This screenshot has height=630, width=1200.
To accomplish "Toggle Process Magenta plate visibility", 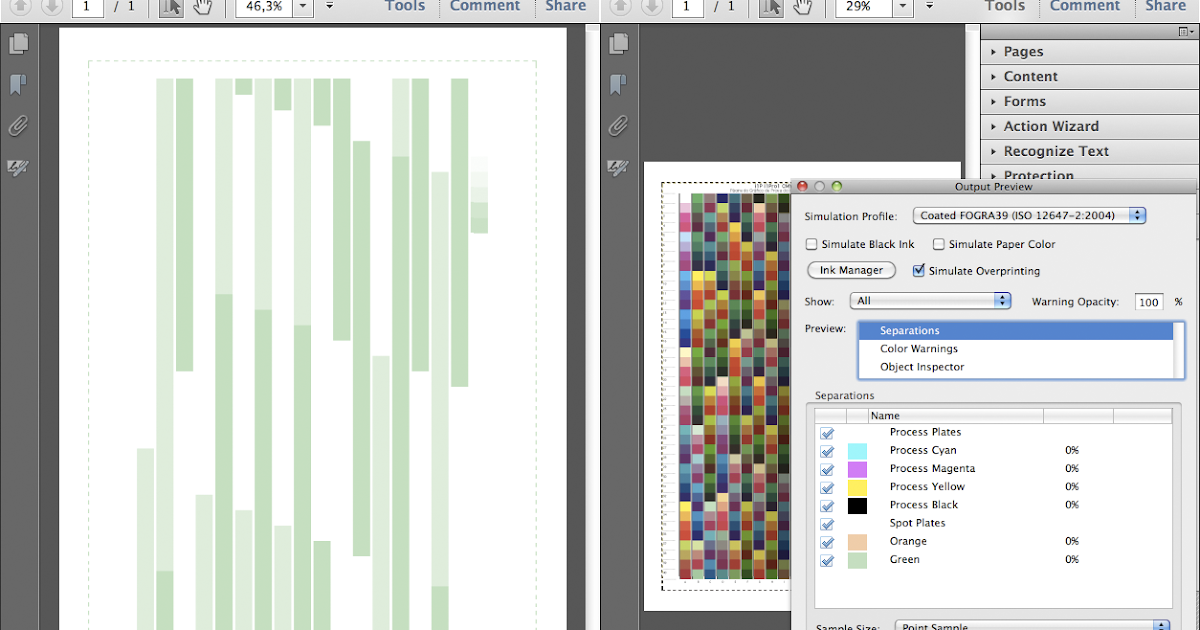I will coord(827,469).
